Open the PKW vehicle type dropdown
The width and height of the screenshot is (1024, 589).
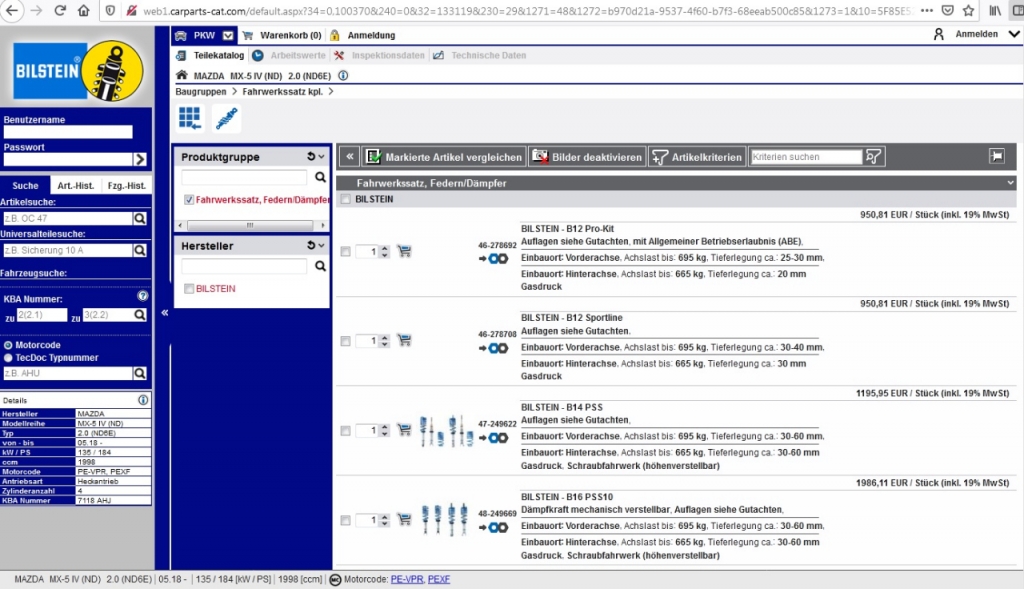click(x=227, y=35)
